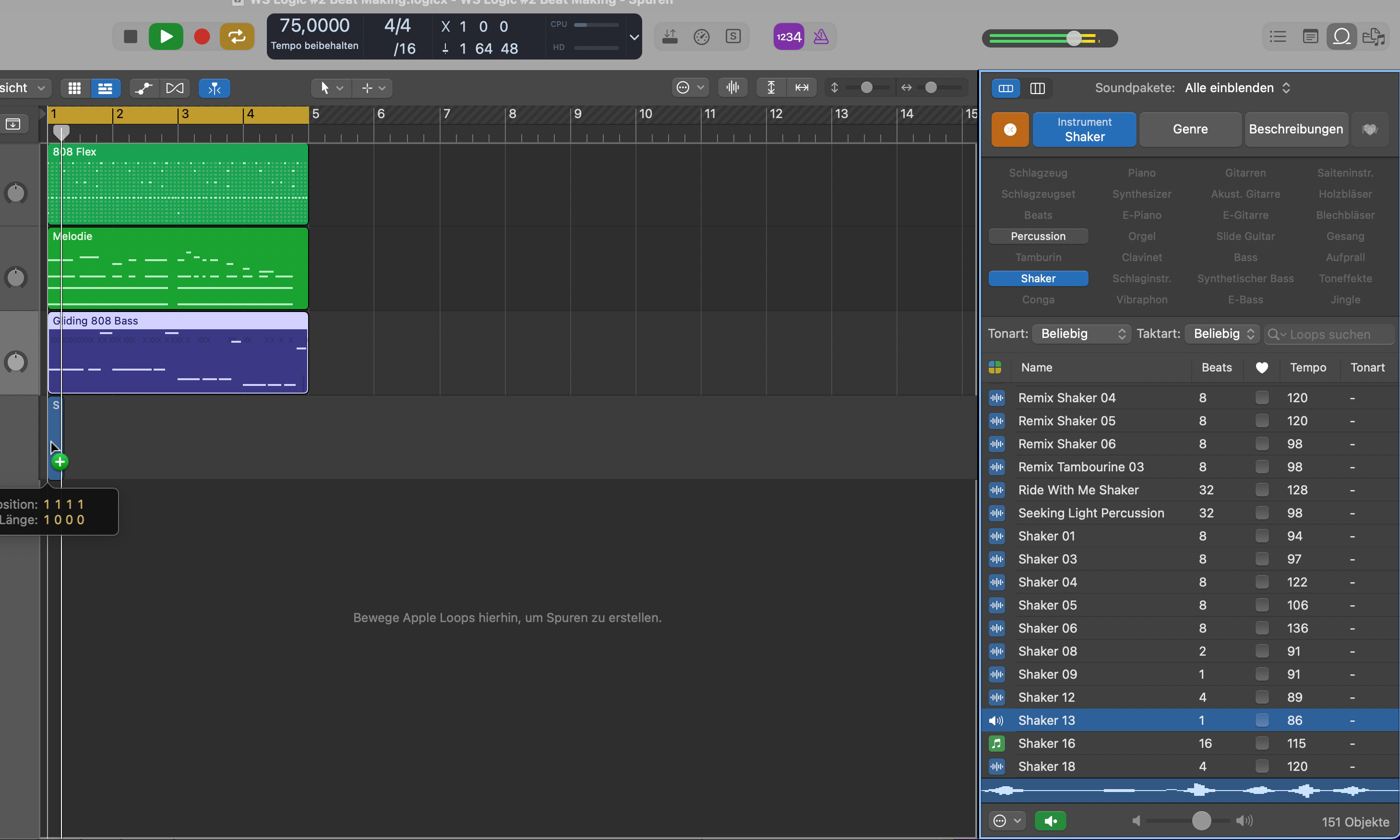Image resolution: width=1400 pixels, height=840 pixels.
Task: Click the volume knob of 808 Flex track
Action: [x=16, y=193]
